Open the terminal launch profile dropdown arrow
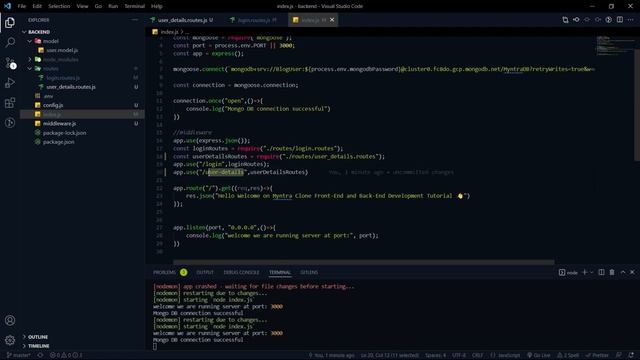The height and width of the screenshot is (360, 640). pyautogui.click(x=591, y=272)
